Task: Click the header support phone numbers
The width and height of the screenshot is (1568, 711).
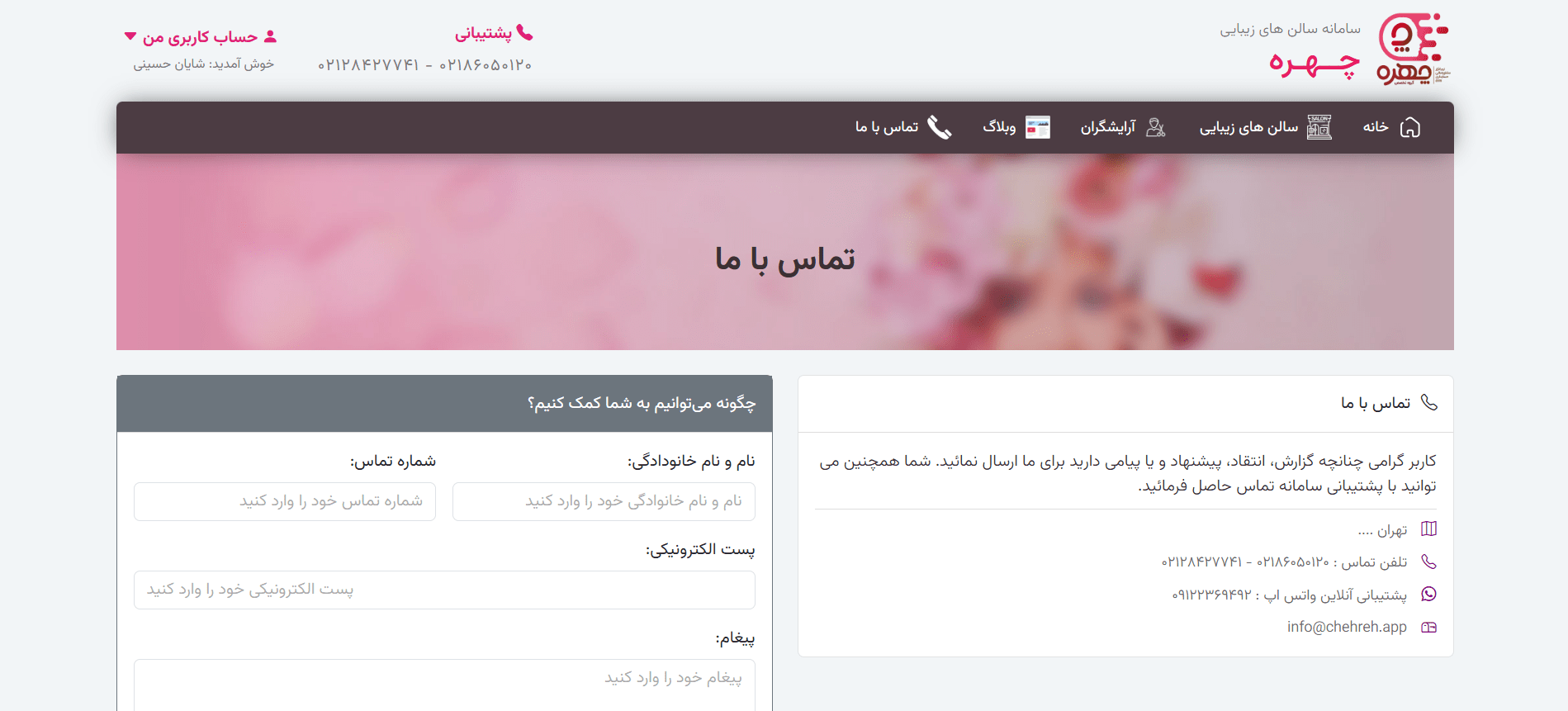Action: 424,65
